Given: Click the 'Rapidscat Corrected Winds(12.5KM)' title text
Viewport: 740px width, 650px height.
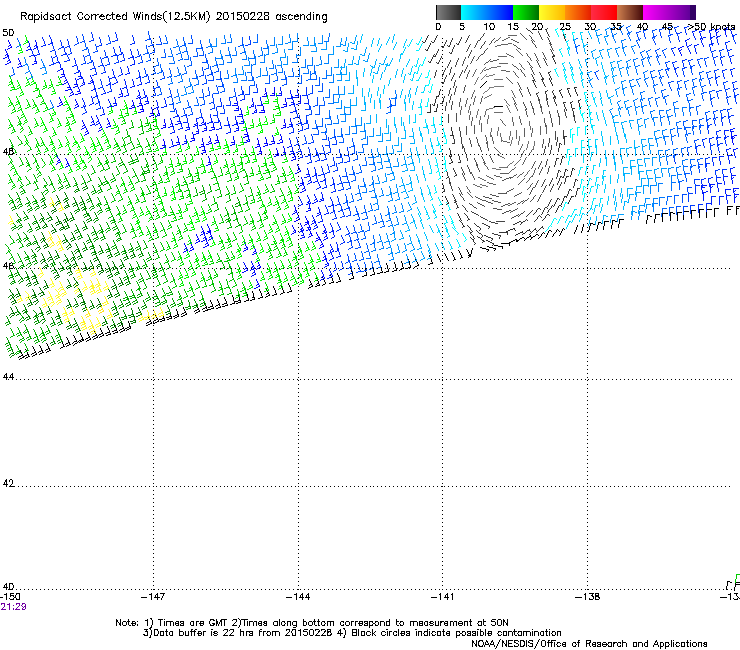Looking at the screenshot, I should click(115, 17).
